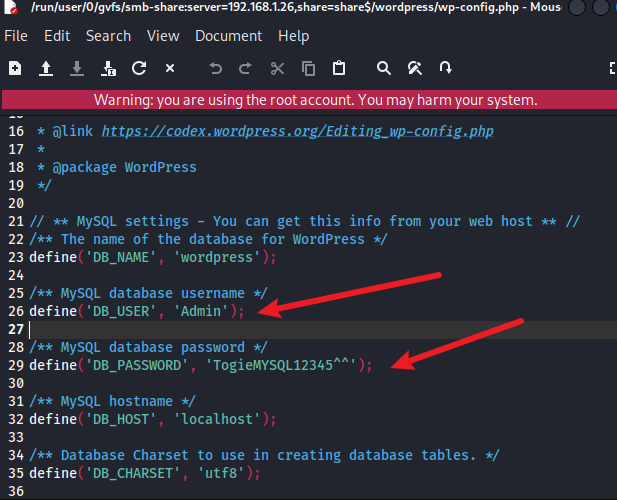Image resolution: width=617 pixels, height=500 pixels.
Task: Redo the last undone edit
Action: [x=246, y=68]
